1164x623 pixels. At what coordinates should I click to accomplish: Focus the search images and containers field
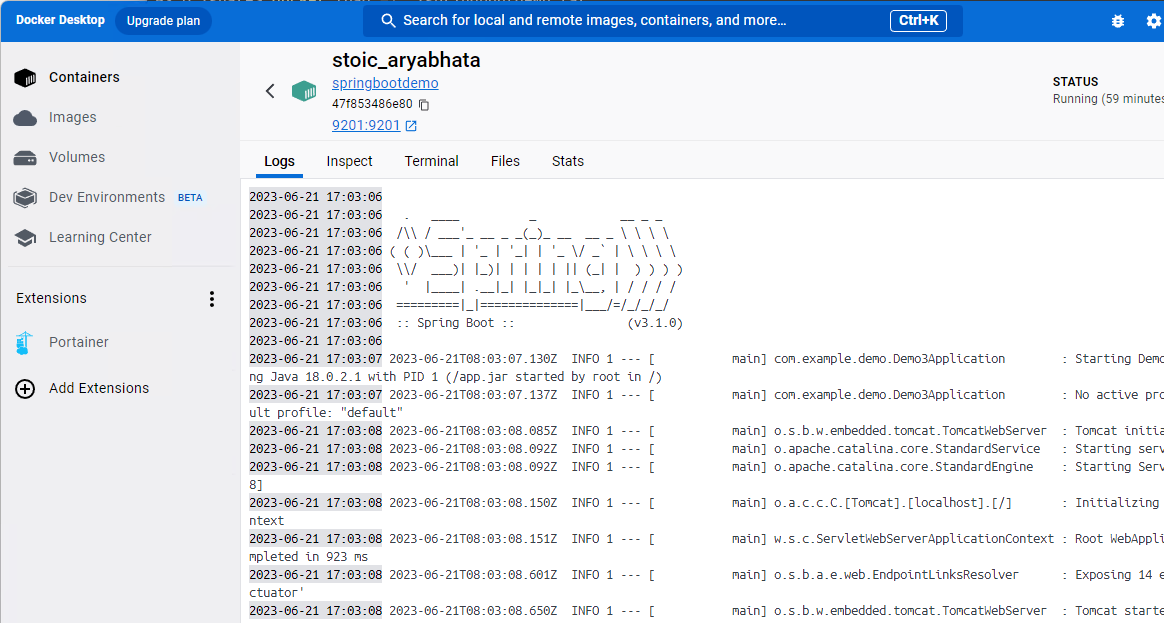pyautogui.click(x=662, y=21)
